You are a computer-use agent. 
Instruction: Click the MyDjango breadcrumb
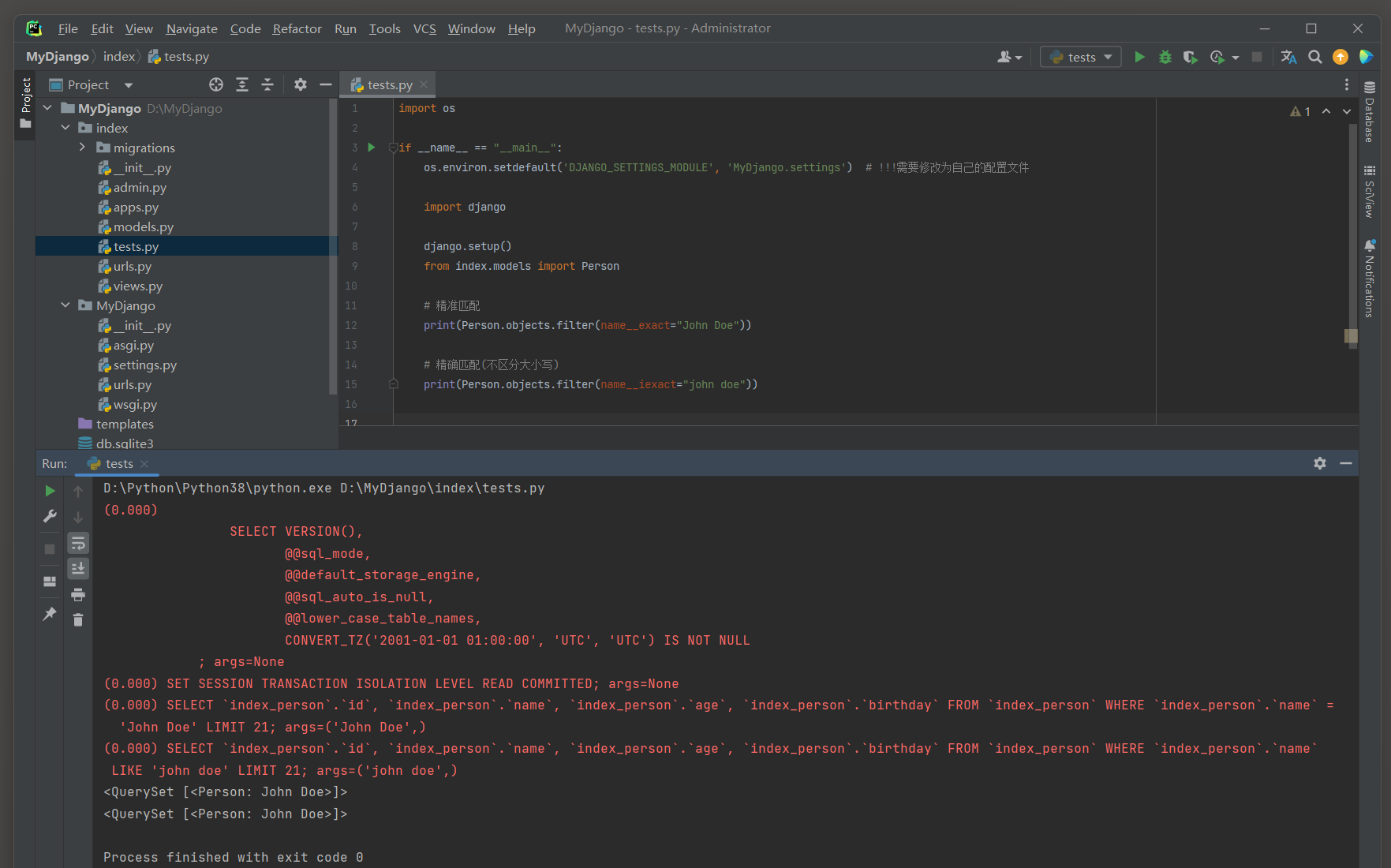[58, 57]
